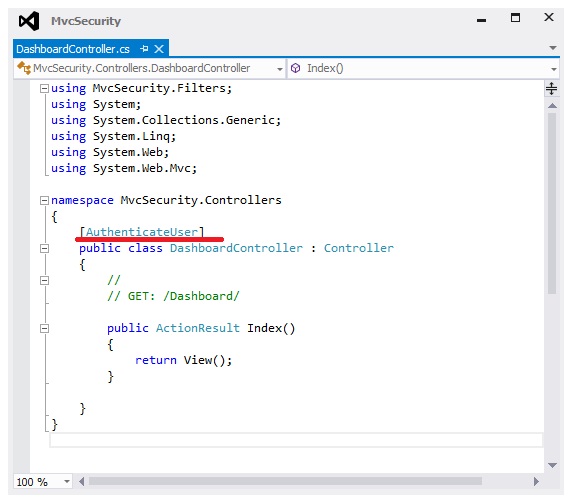
Task: Click the class icon beside MvcSecurity.Controllers.DashboardController
Action: (x=24, y=68)
